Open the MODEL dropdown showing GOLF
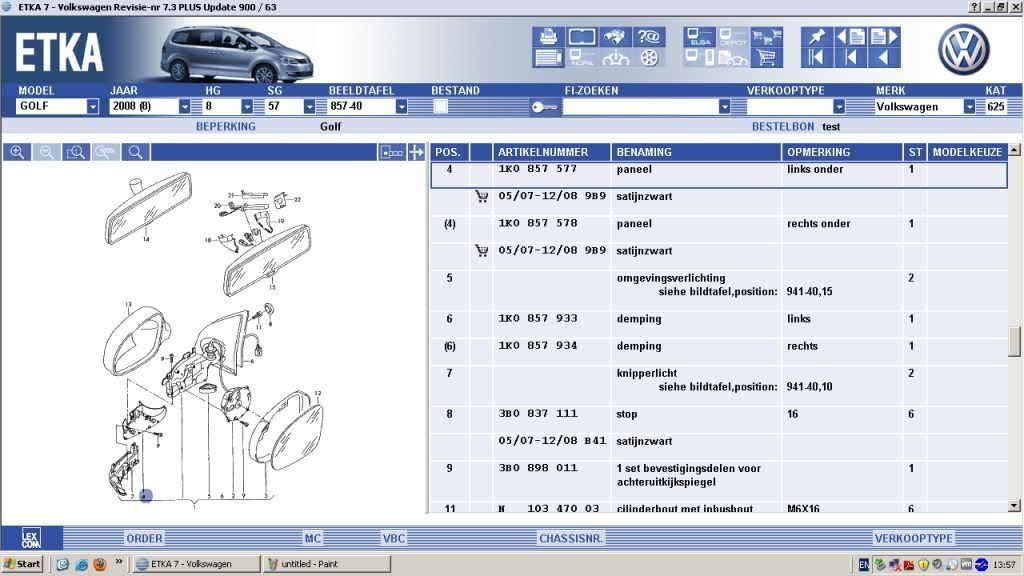Screen dimensions: 1024x576 tap(92, 106)
